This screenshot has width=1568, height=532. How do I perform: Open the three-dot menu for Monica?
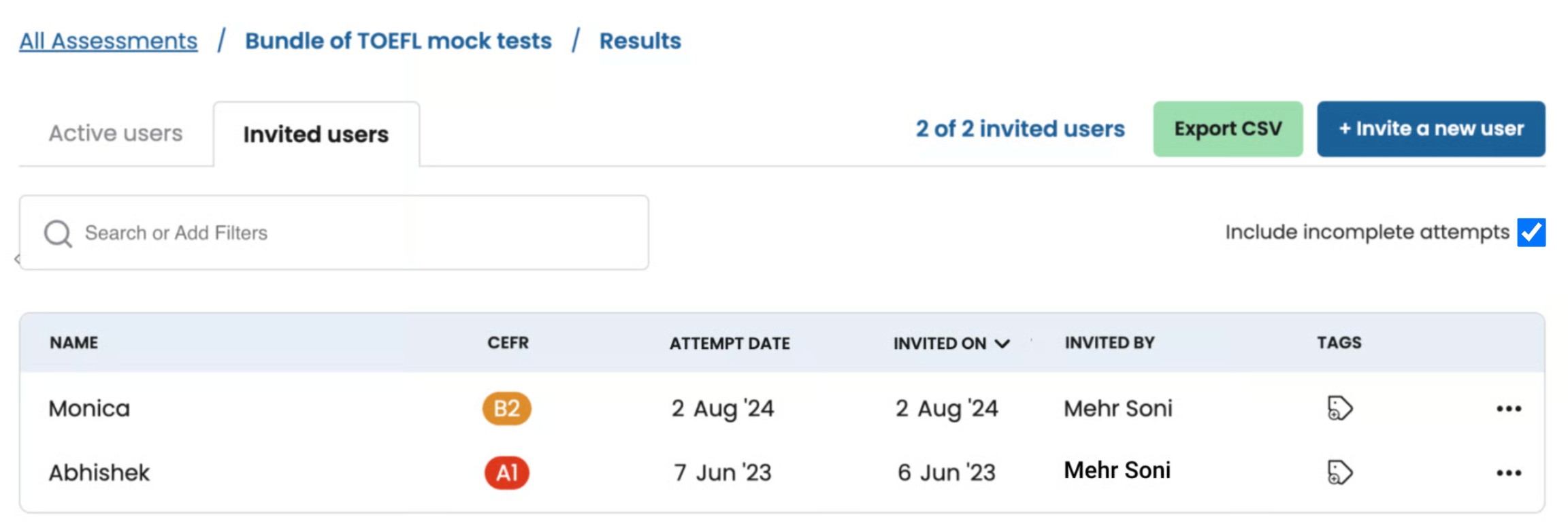coord(1508,409)
